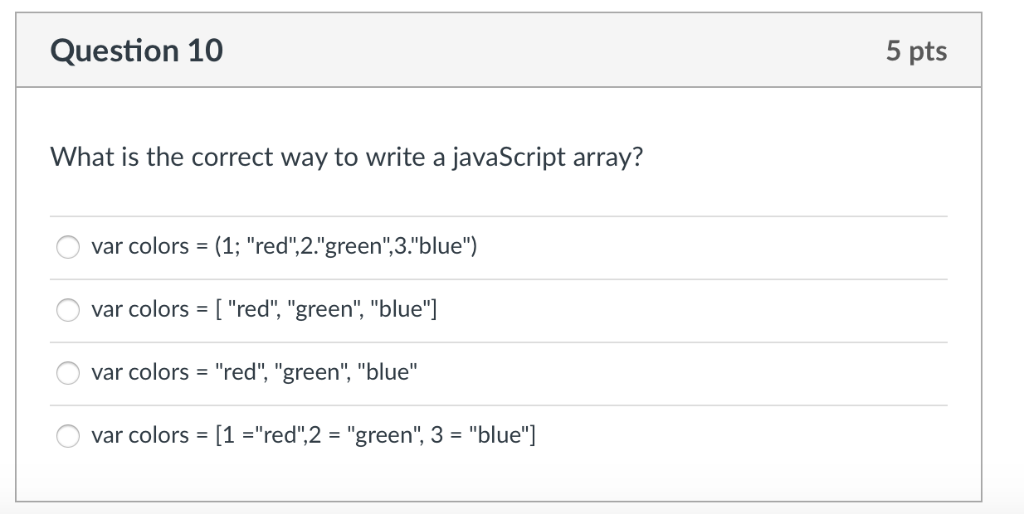This screenshot has height=514, width=1024.
Task: Click "blue"] closing the square-bracket answer
Action: click(403, 309)
